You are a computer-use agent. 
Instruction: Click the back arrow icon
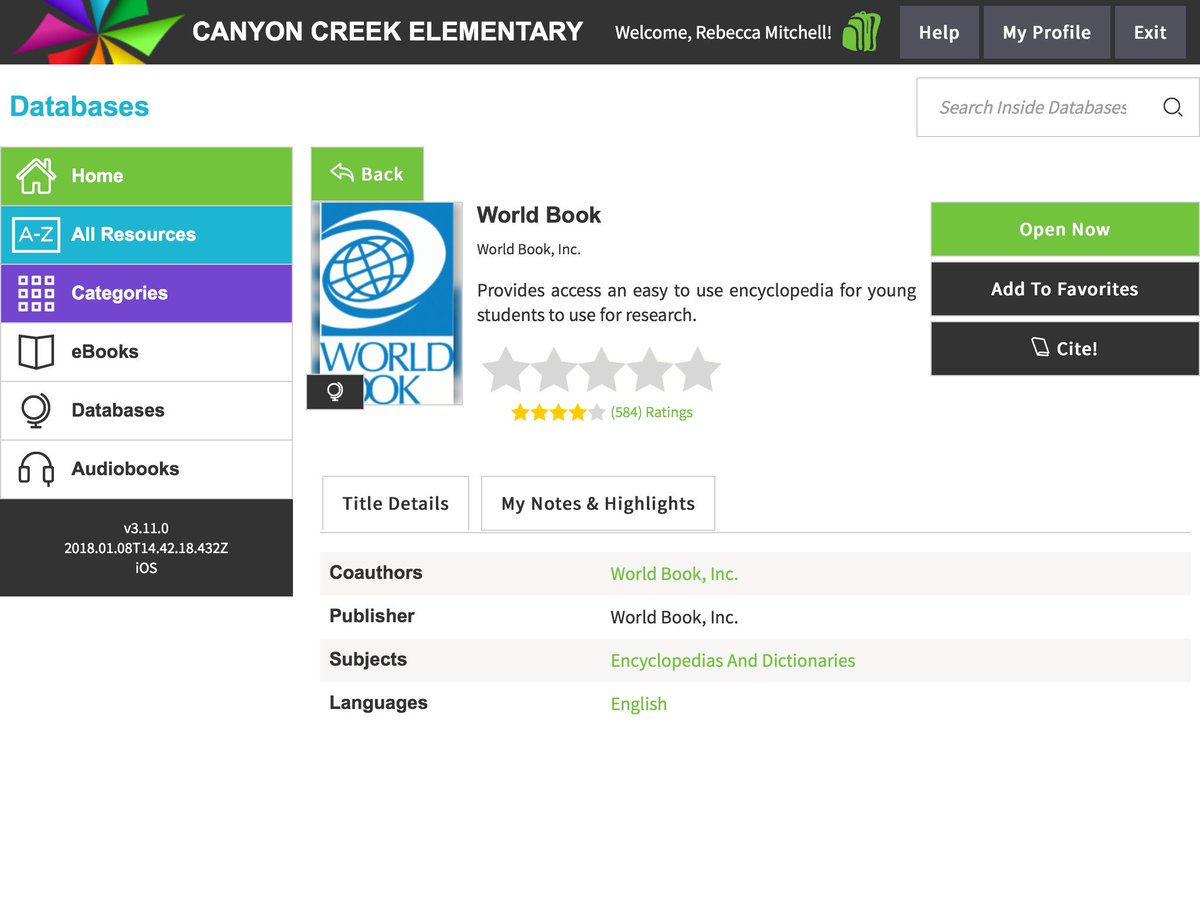pos(342,173)
